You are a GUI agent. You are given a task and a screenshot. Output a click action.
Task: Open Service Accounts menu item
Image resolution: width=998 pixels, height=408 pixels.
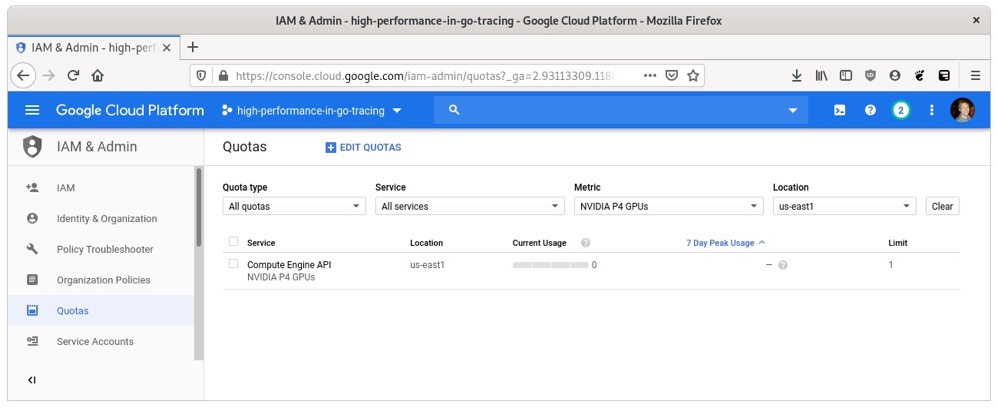102,341
